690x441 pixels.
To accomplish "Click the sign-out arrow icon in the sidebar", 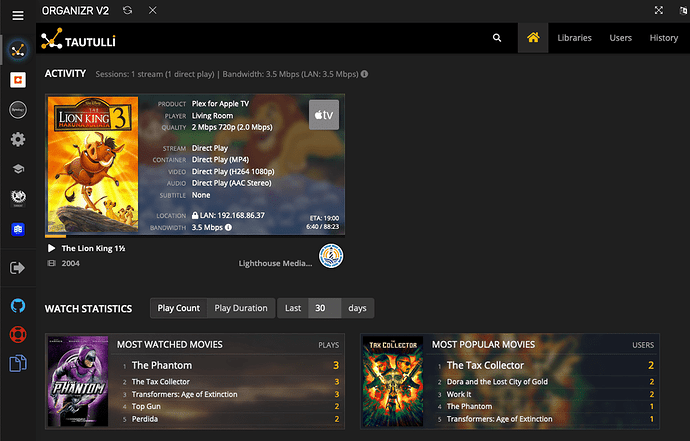I will pos(17,268).
